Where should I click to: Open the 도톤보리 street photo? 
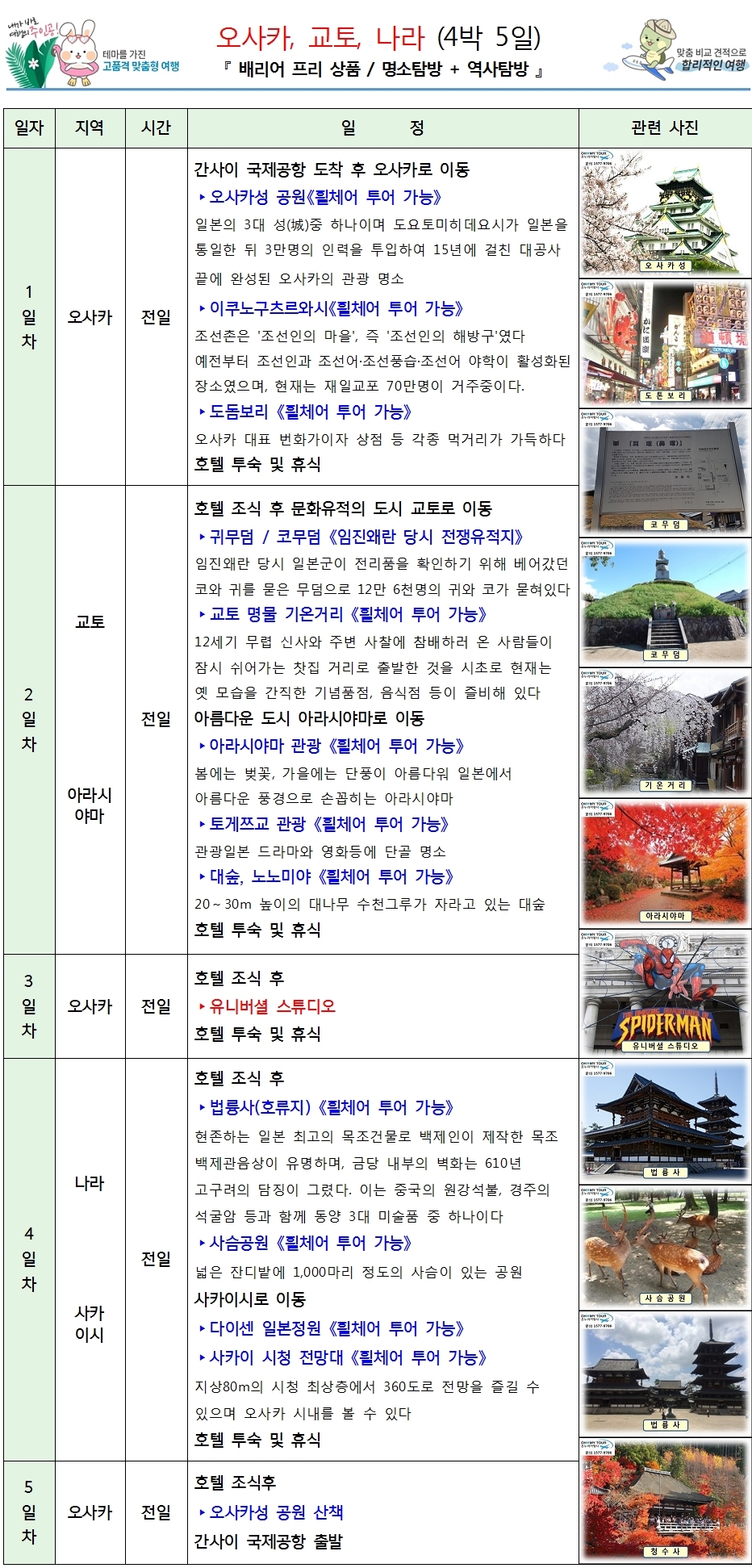click(x=665, y=343)
